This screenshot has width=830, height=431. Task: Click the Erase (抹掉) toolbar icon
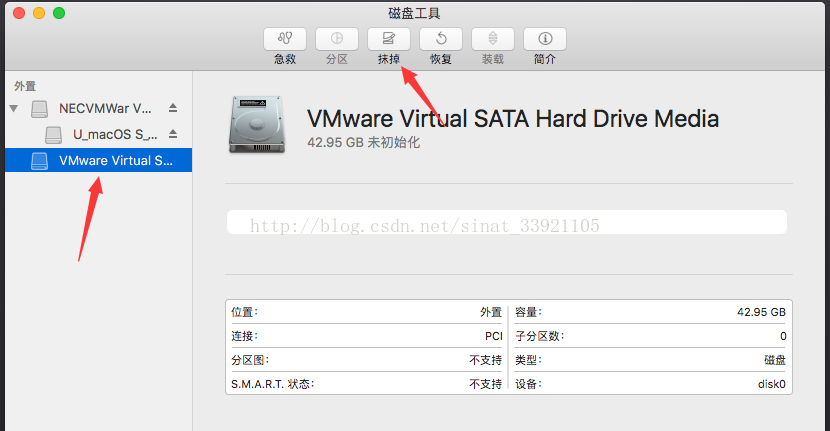(389, 39)
